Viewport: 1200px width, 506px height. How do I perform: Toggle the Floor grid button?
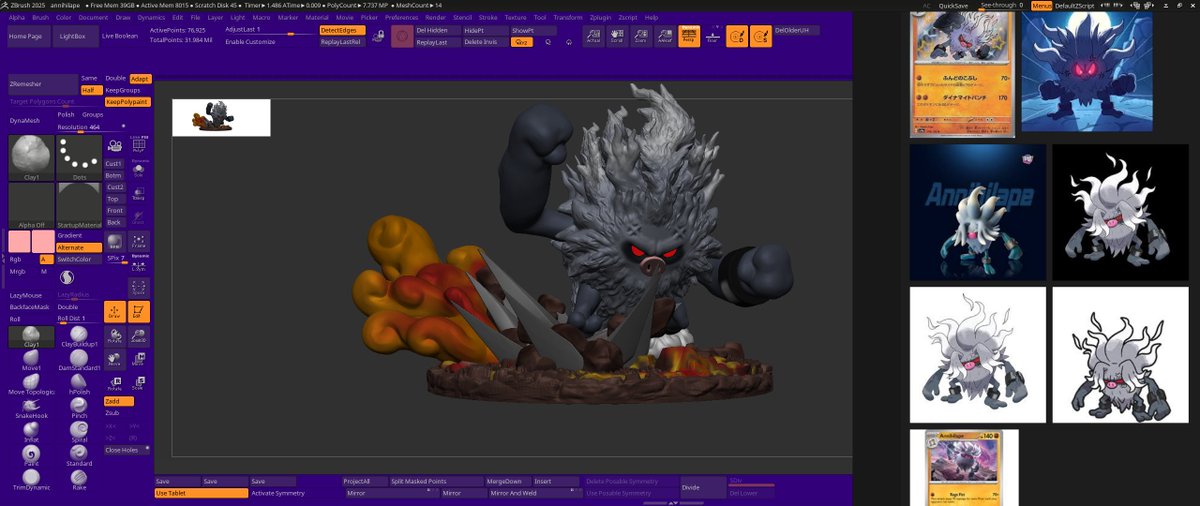712,37
